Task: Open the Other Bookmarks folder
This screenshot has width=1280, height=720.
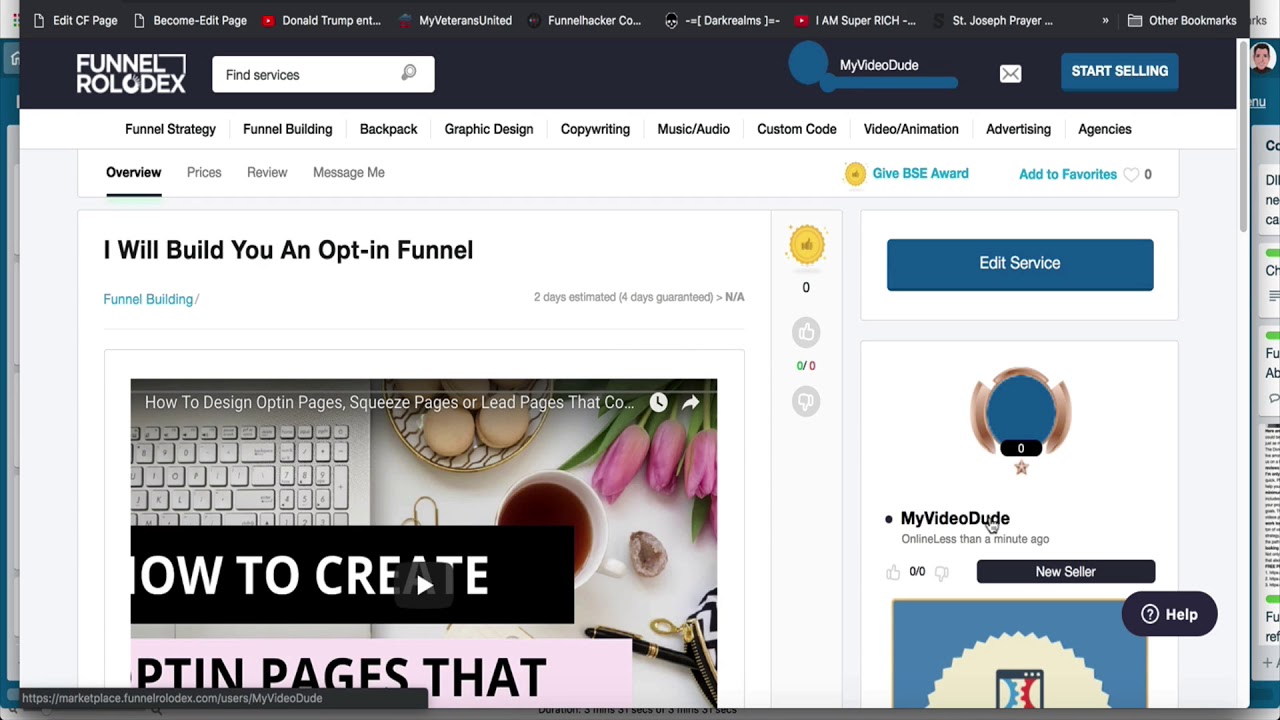Action: click(1182, 20)
